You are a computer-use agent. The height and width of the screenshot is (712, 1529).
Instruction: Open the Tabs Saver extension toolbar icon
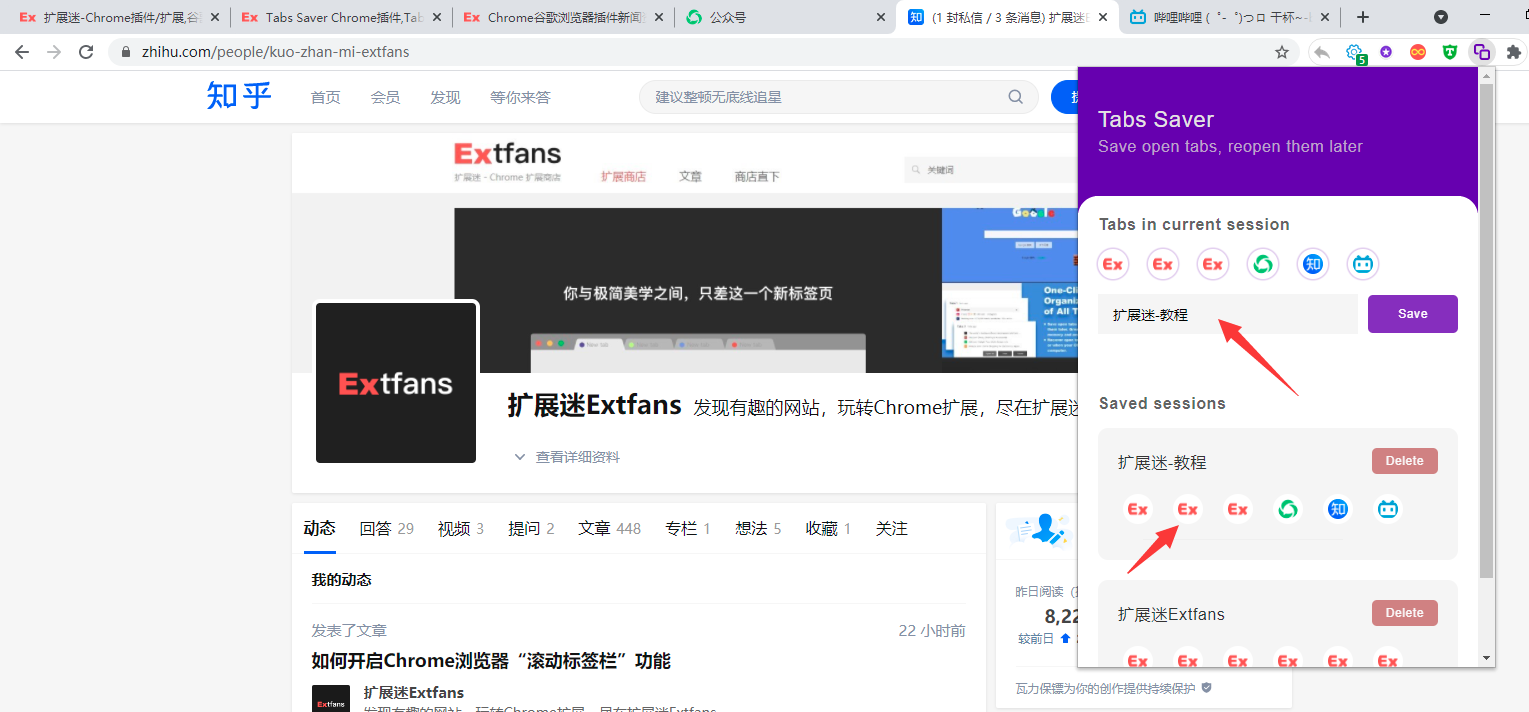tap(1482, 52)
